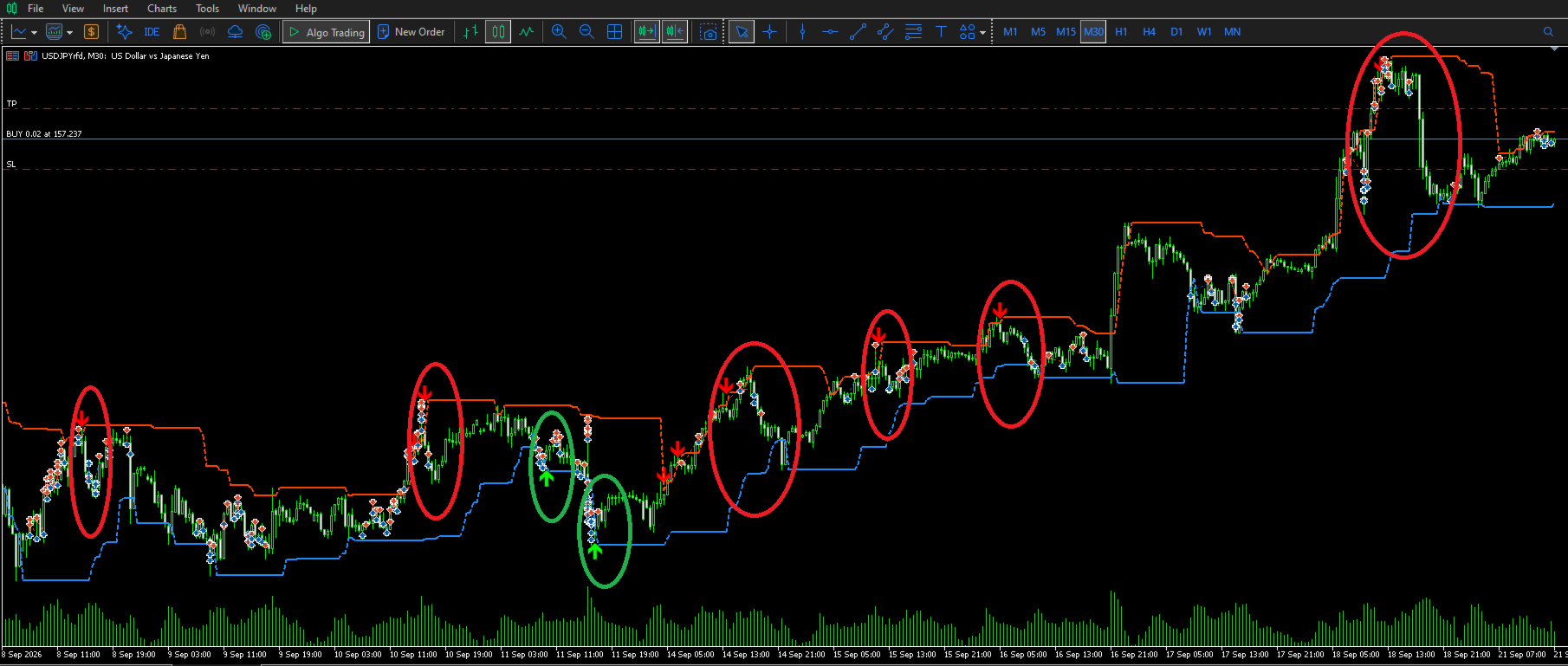This screenshot has height=666, width=1568.
Task: Switch chart to candlestick display
Action: pos(498,32)
